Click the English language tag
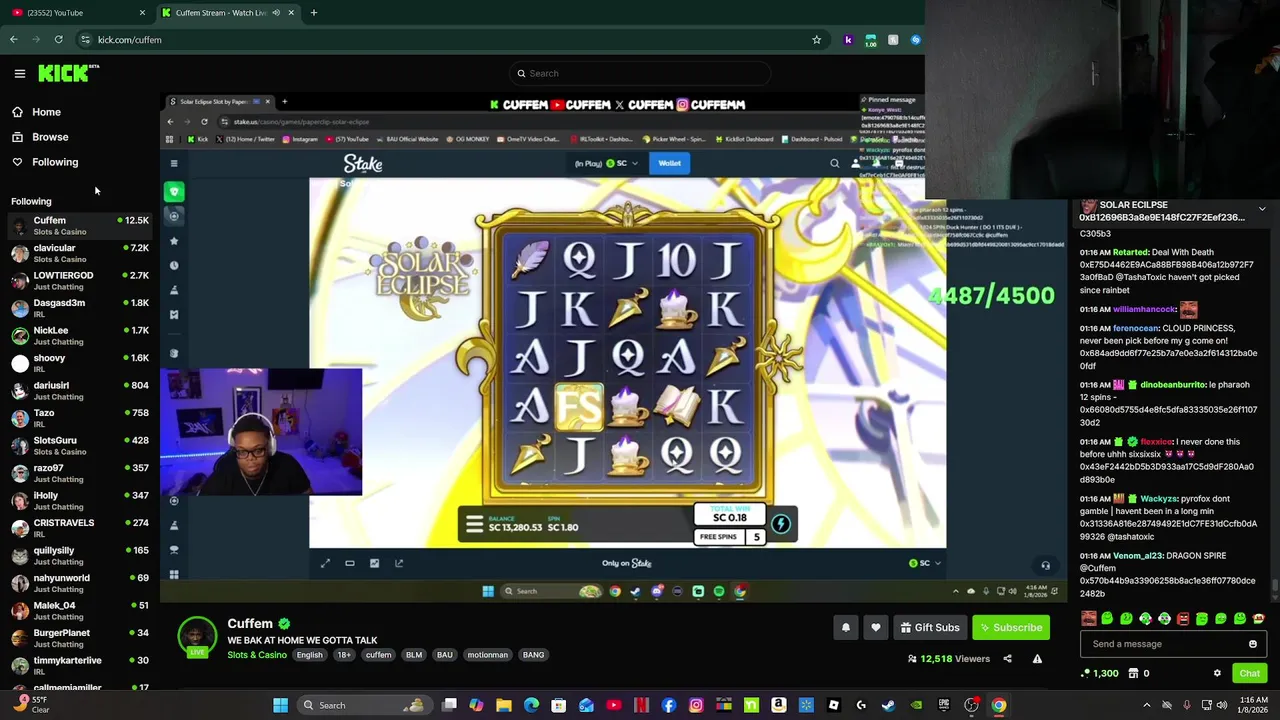1280x720 pixels. pyautogui.click(x=309, y=655)
